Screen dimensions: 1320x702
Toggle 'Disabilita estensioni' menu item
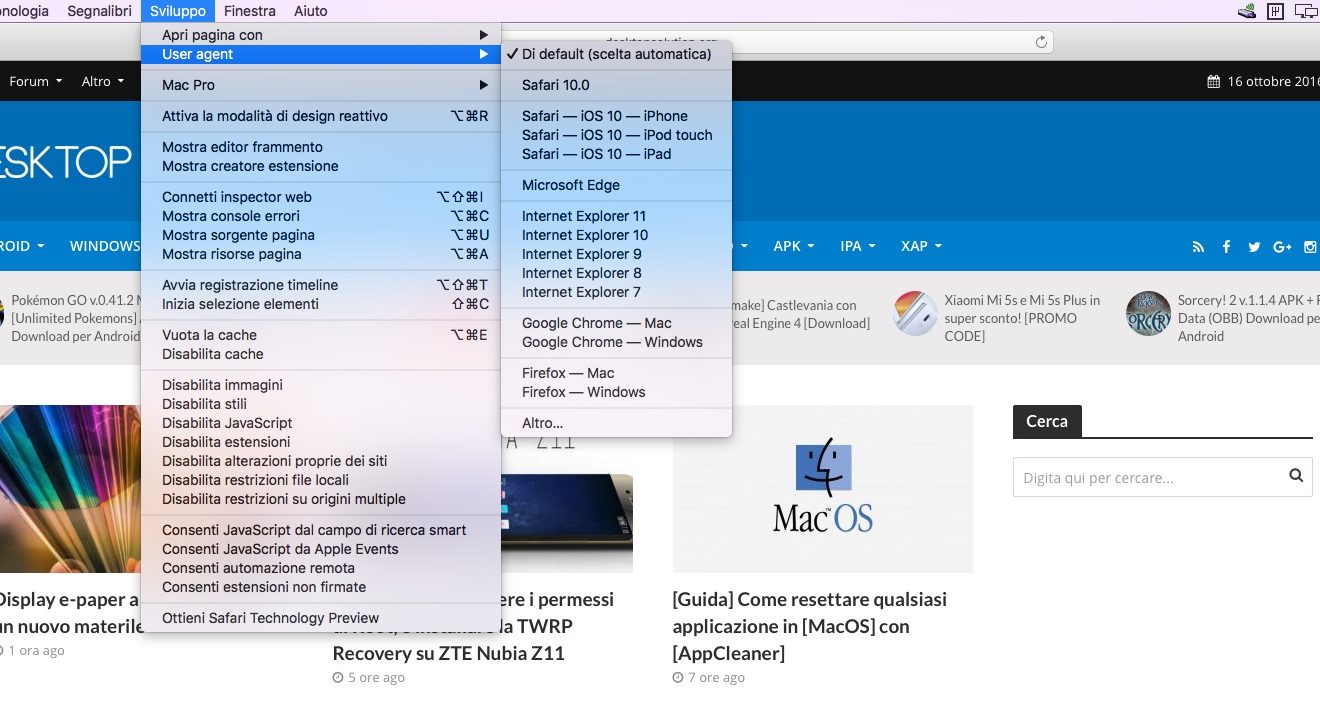pyautogui.click(x=321, y=442)
